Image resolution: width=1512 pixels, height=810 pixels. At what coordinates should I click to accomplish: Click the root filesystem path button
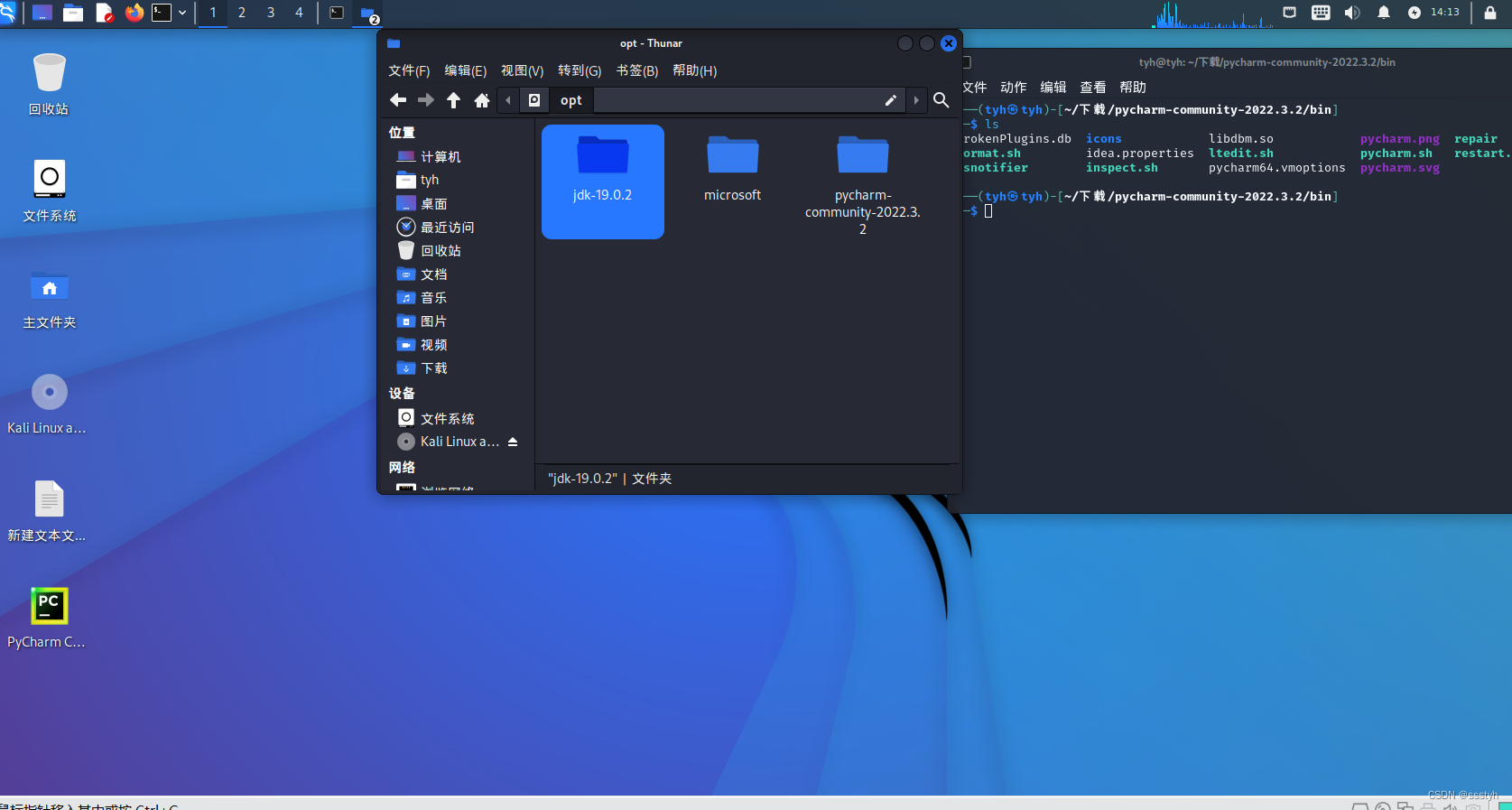[x=534, y=100]
